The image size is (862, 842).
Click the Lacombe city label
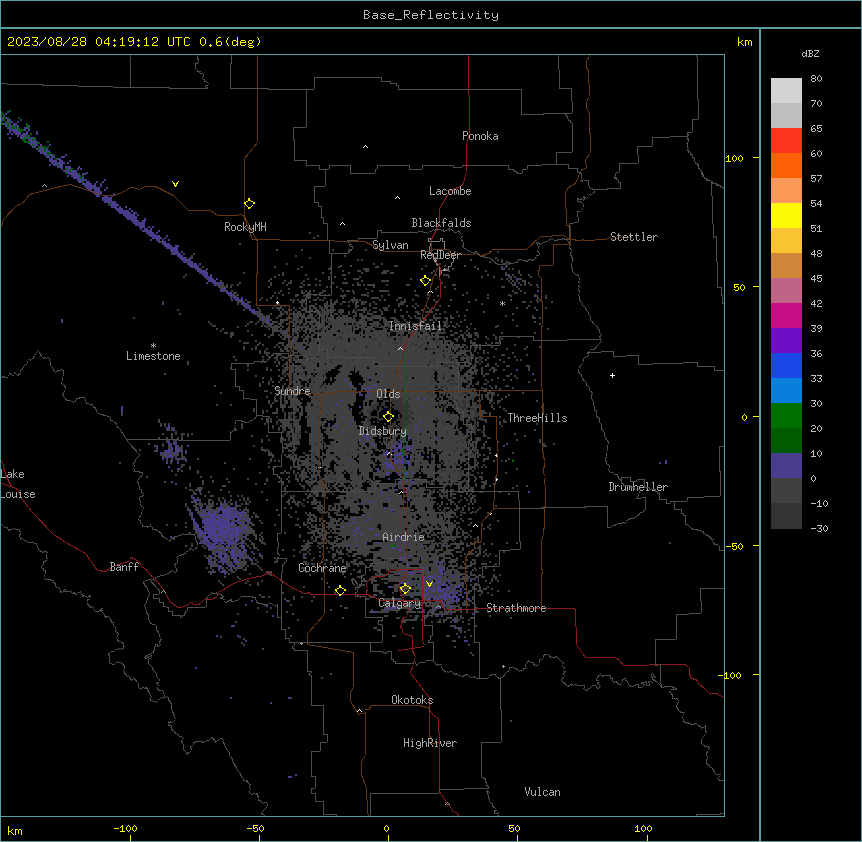(450, 191)
